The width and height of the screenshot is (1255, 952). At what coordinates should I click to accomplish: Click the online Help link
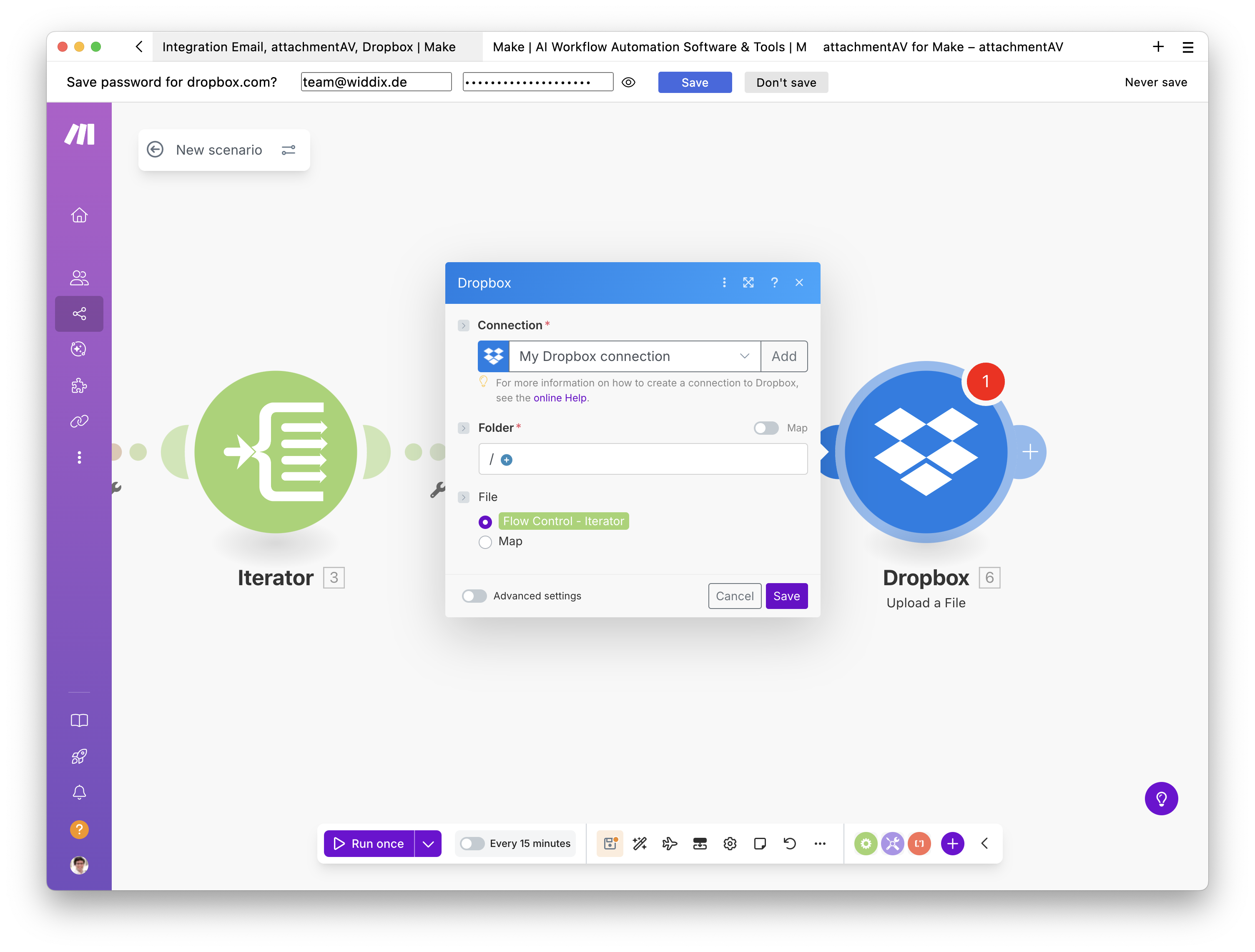[560, 398]
